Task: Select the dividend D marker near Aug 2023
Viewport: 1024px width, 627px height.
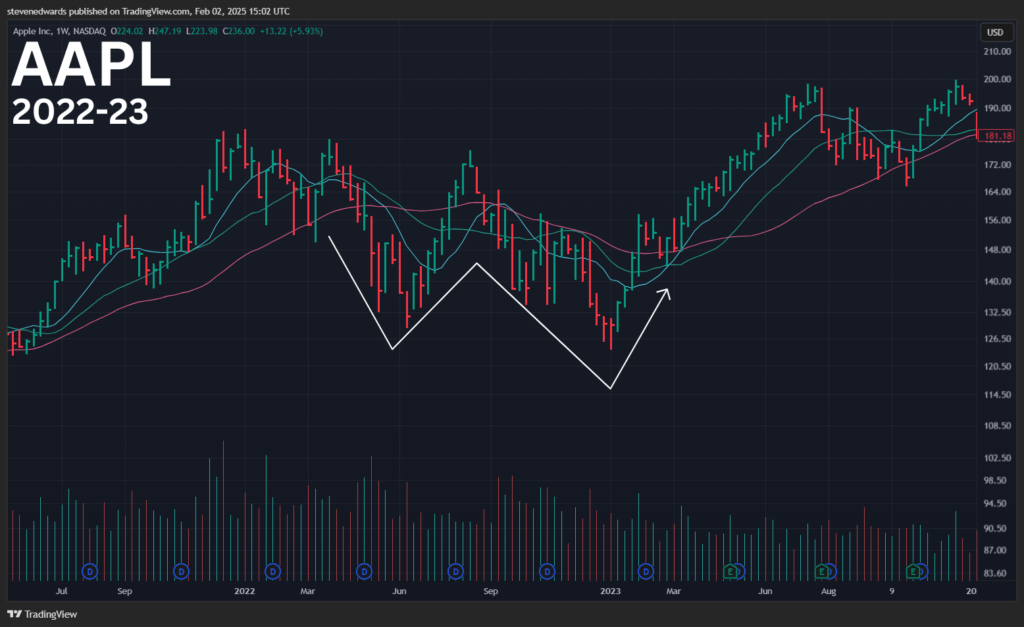Action: click(830, 571)
